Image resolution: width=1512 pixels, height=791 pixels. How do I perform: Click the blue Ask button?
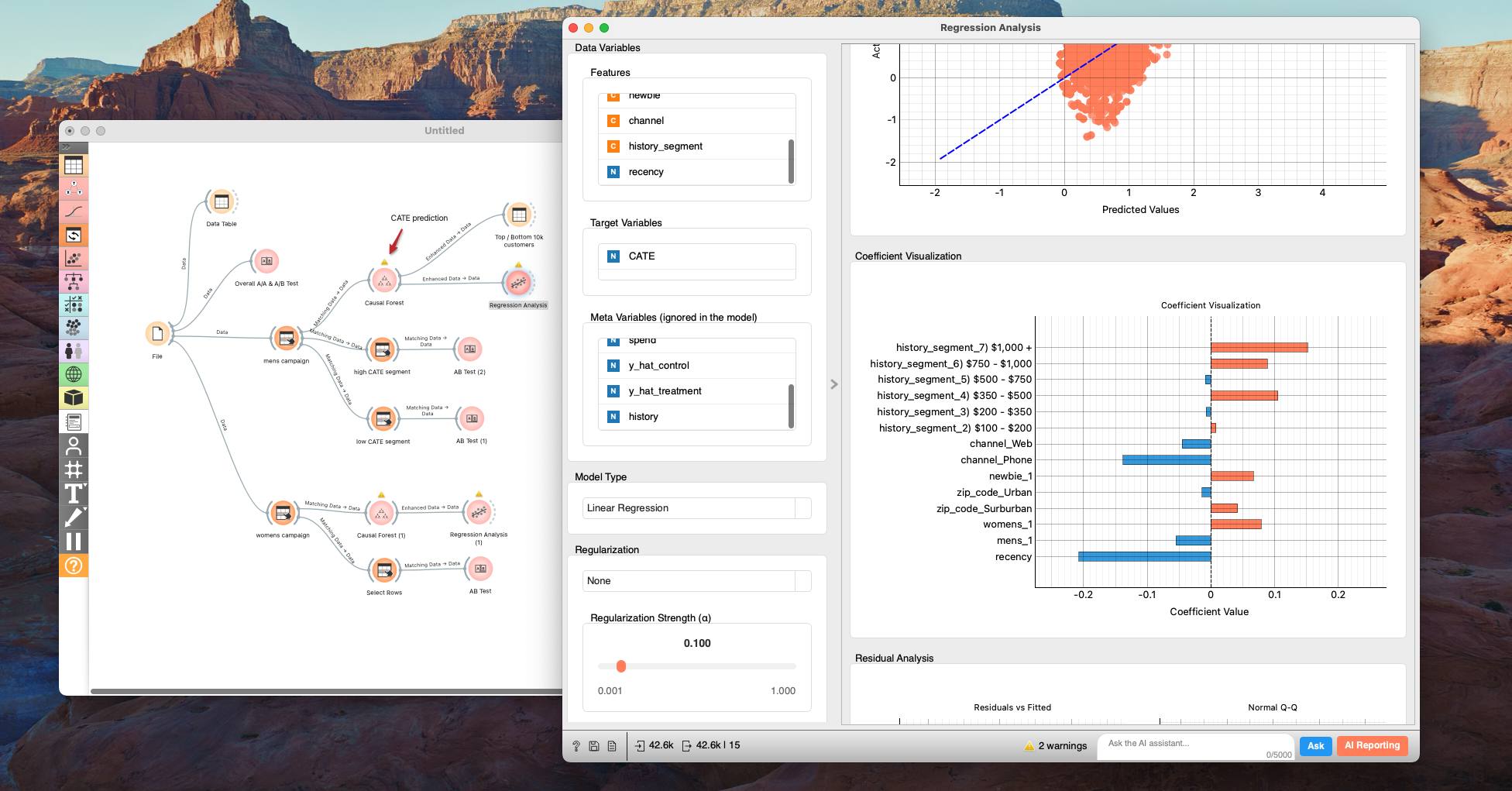tap(1315, 746)
